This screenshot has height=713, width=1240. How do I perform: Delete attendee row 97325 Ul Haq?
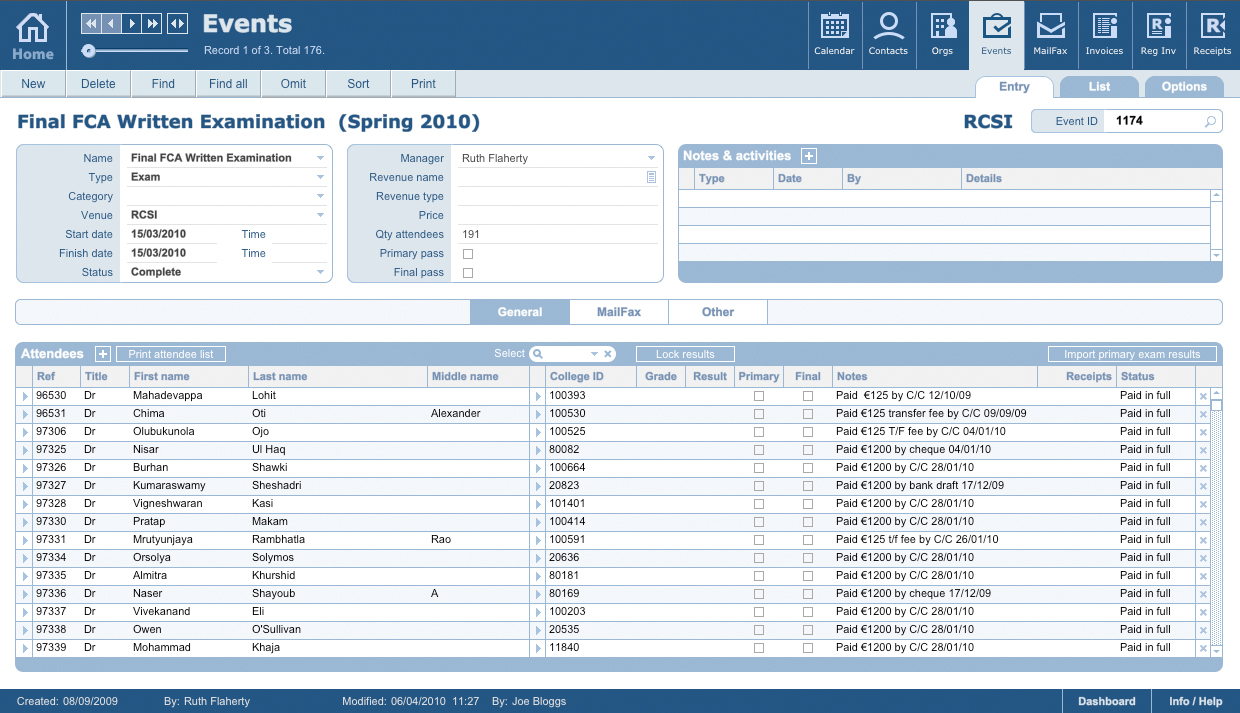click(1203, 450)
